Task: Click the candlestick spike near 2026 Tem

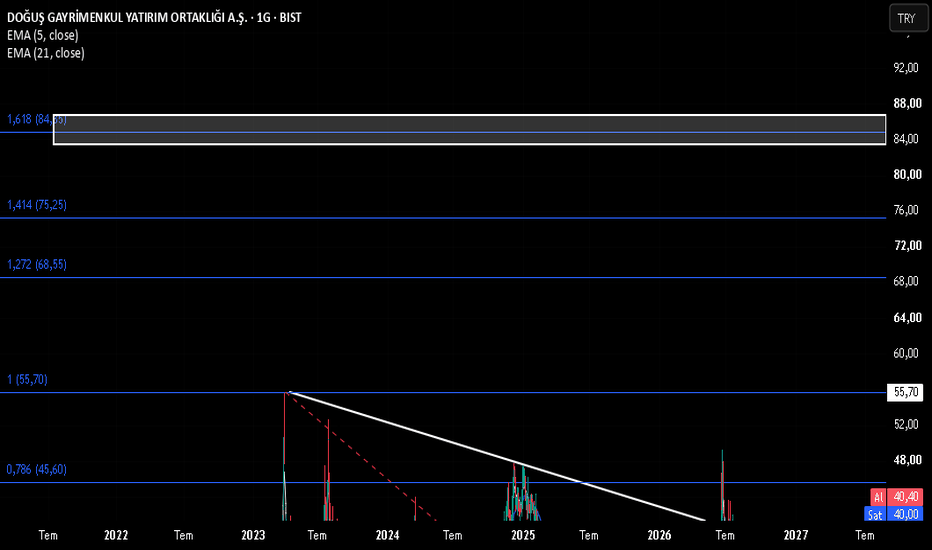Action: click(x=723, y=485)
